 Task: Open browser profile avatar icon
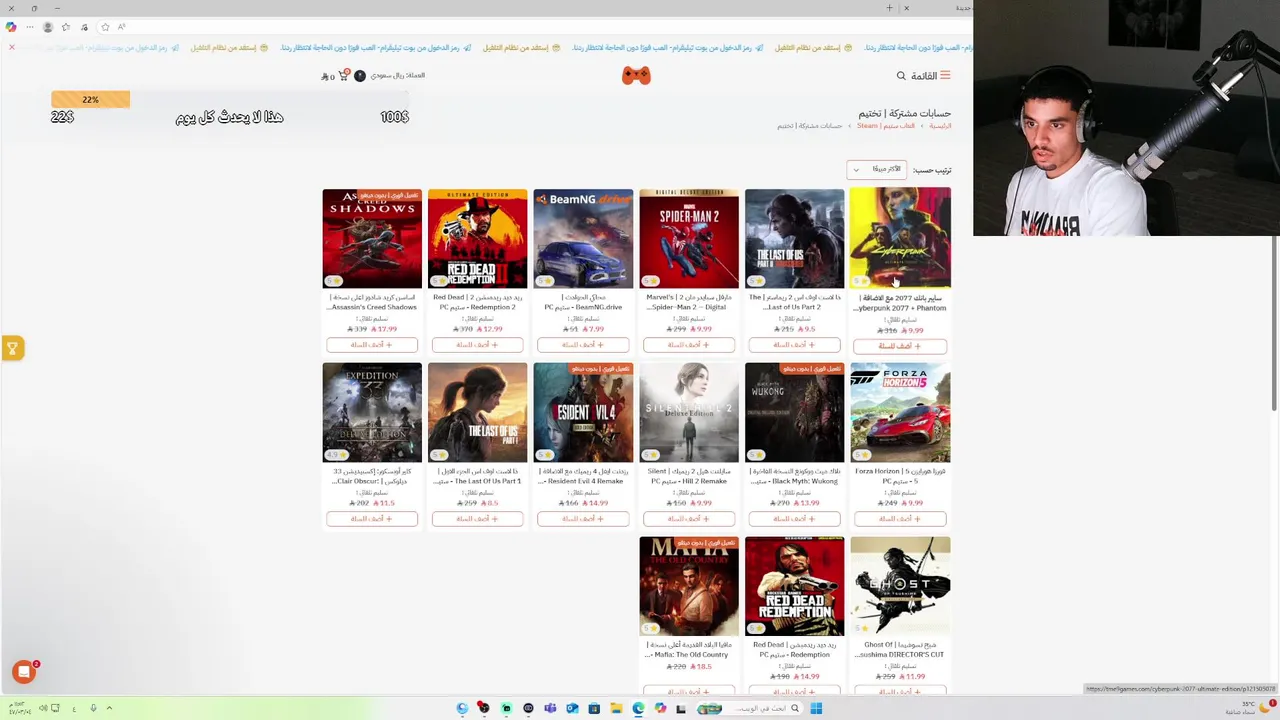click(48, 27)
